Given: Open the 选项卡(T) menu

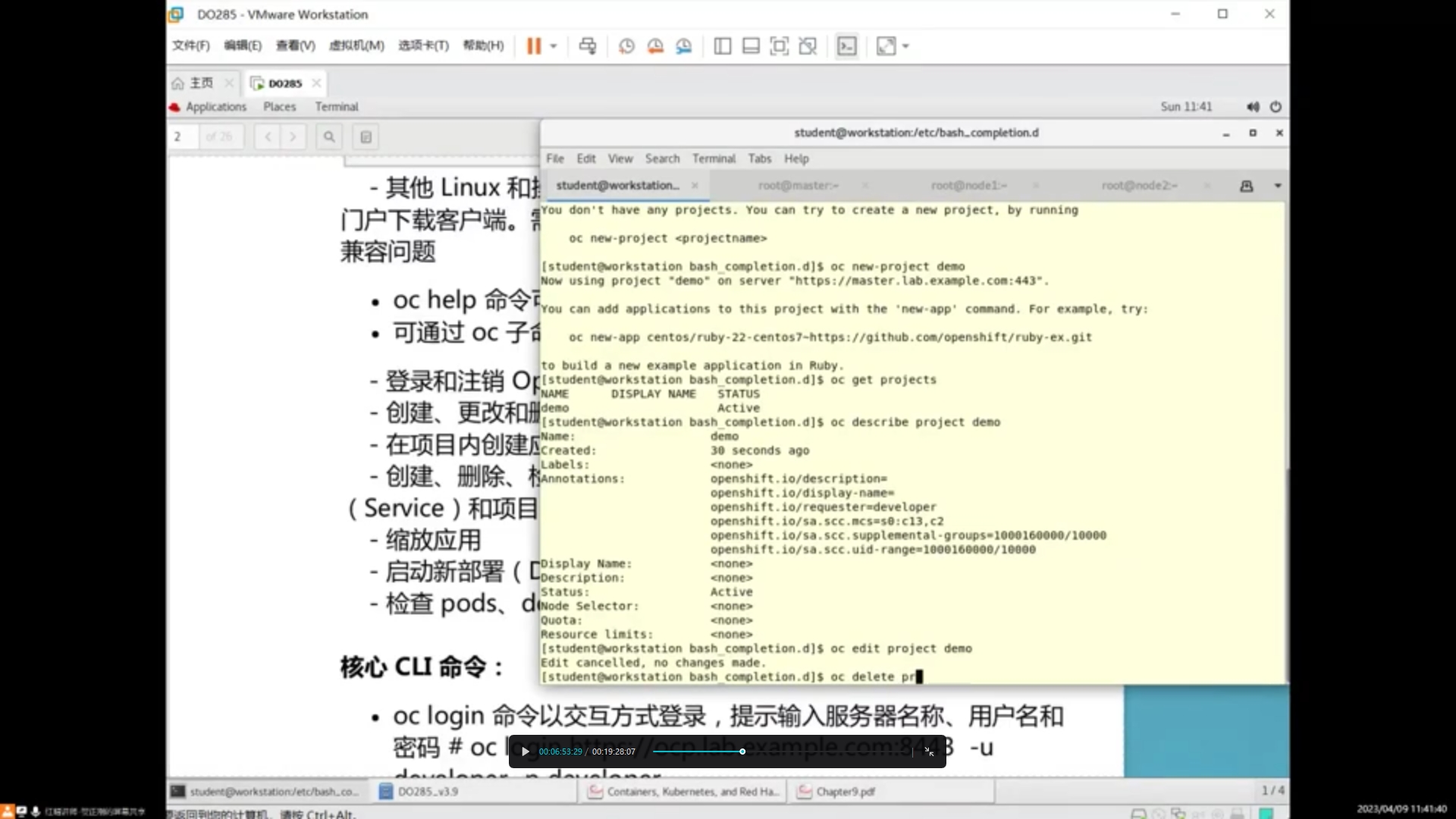Looking at the screenshot, I should click(423, 45).
